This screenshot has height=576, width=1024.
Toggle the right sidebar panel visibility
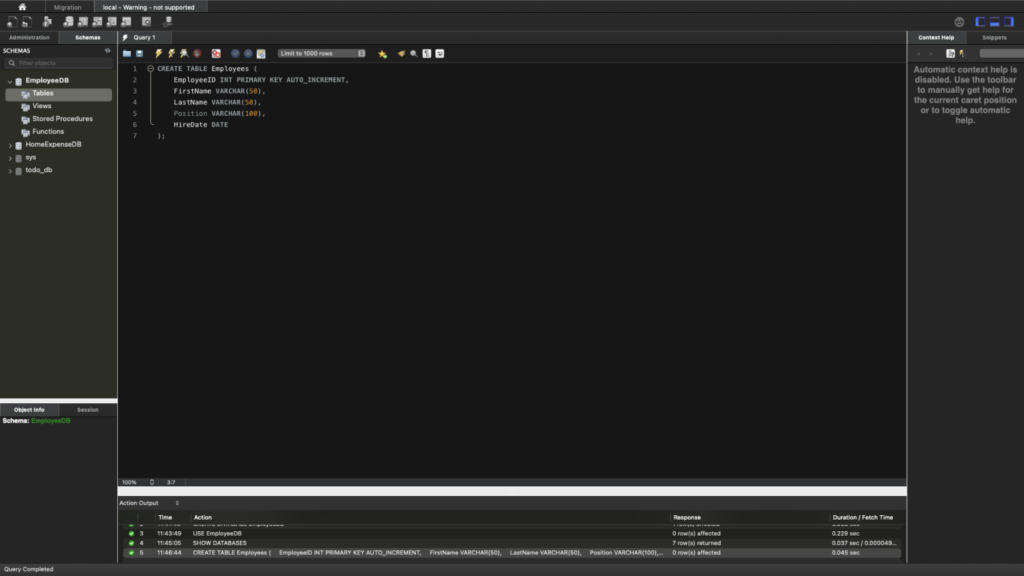tap(1009, 22)
